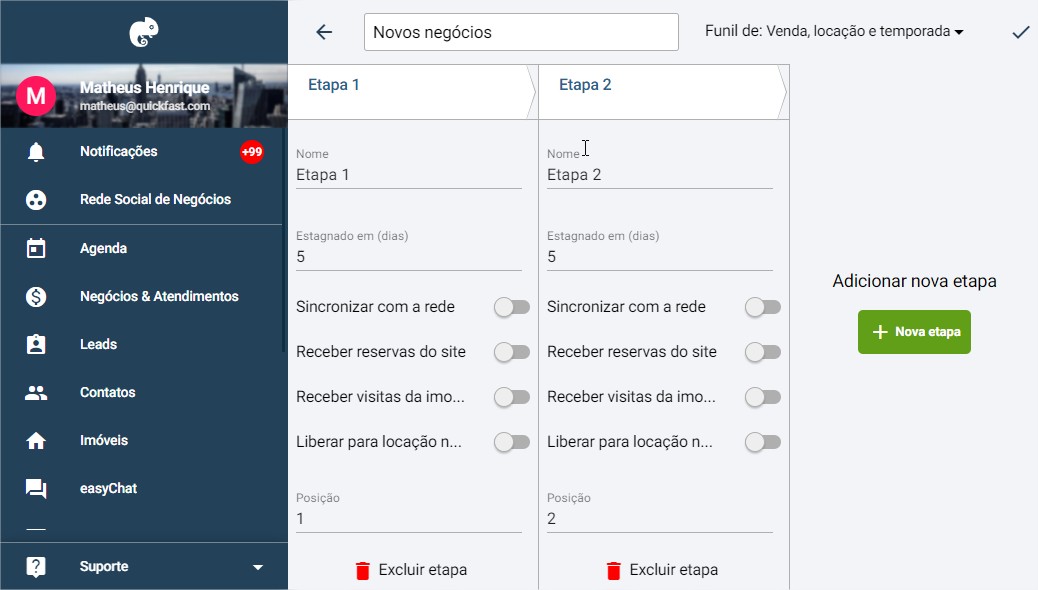Click the Novos negócios name field
Viewport: 1038px width, 590px height.
521,32
